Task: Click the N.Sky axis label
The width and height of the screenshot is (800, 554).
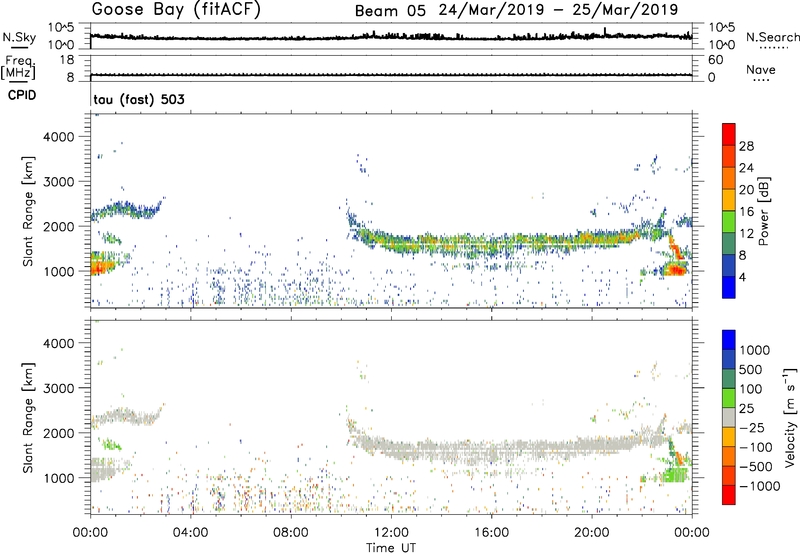Action: 19,37
